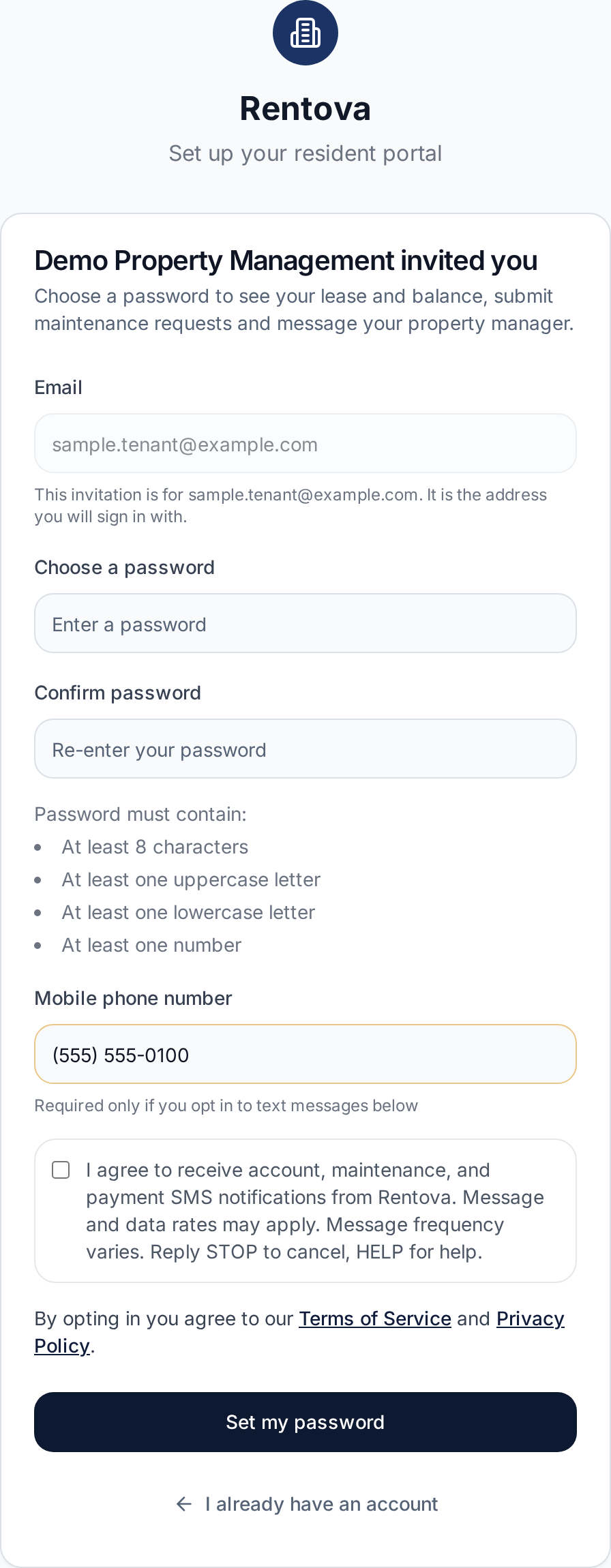Open the Privacy Policy link
Viewport: 611px width, 1568px height.
pyautogui.click(x=299, y=1332)
